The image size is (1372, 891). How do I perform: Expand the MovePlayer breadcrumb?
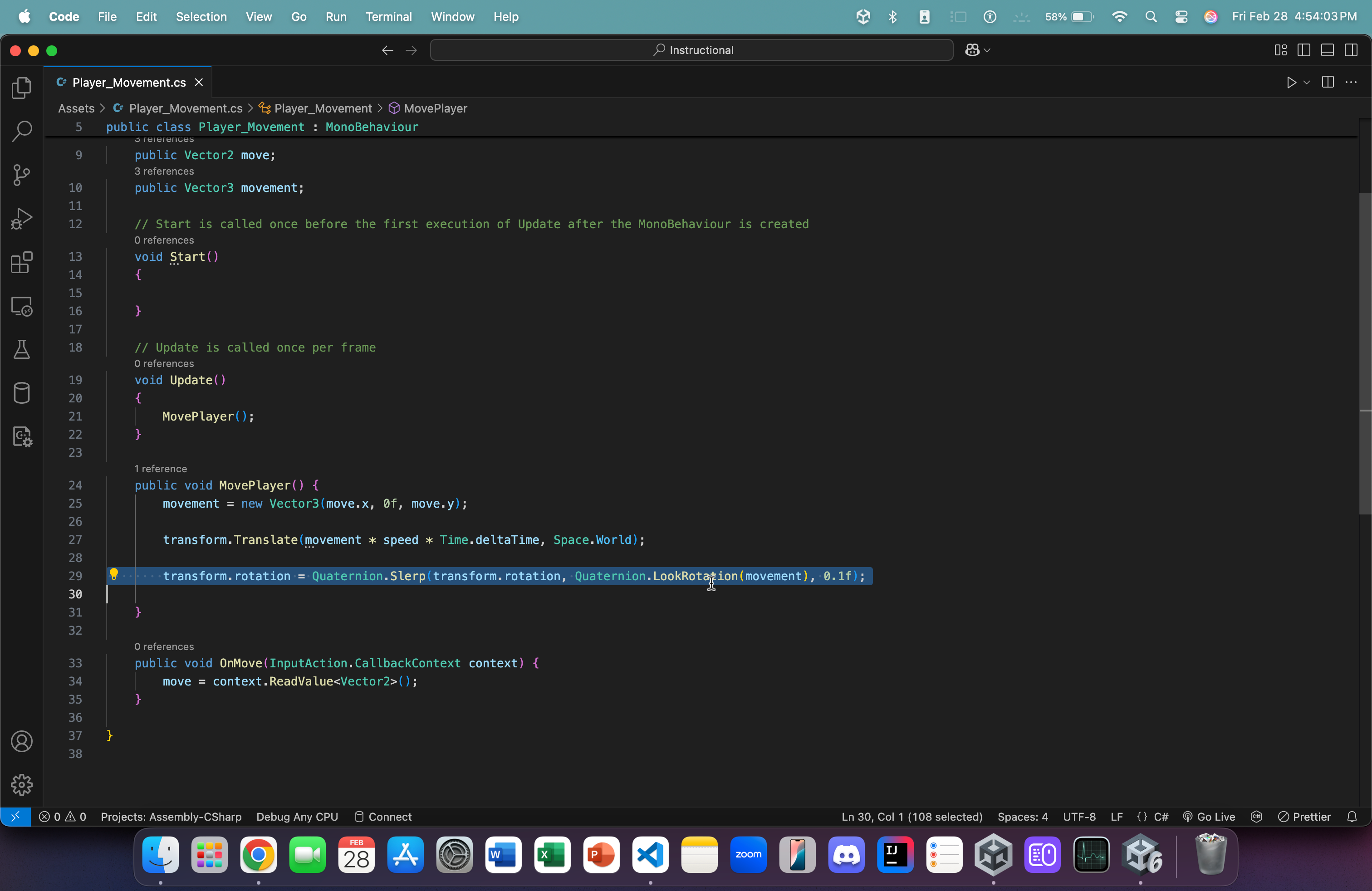pos(435,108)
